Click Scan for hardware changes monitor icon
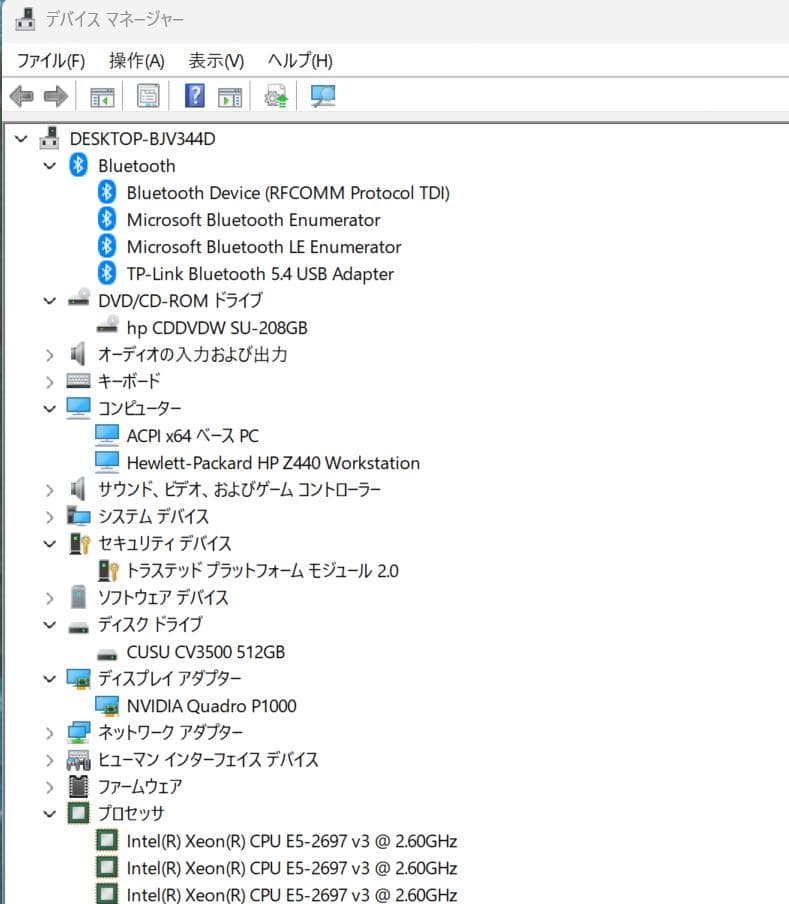Screen dimensions: 789x904 click(323, 96)
